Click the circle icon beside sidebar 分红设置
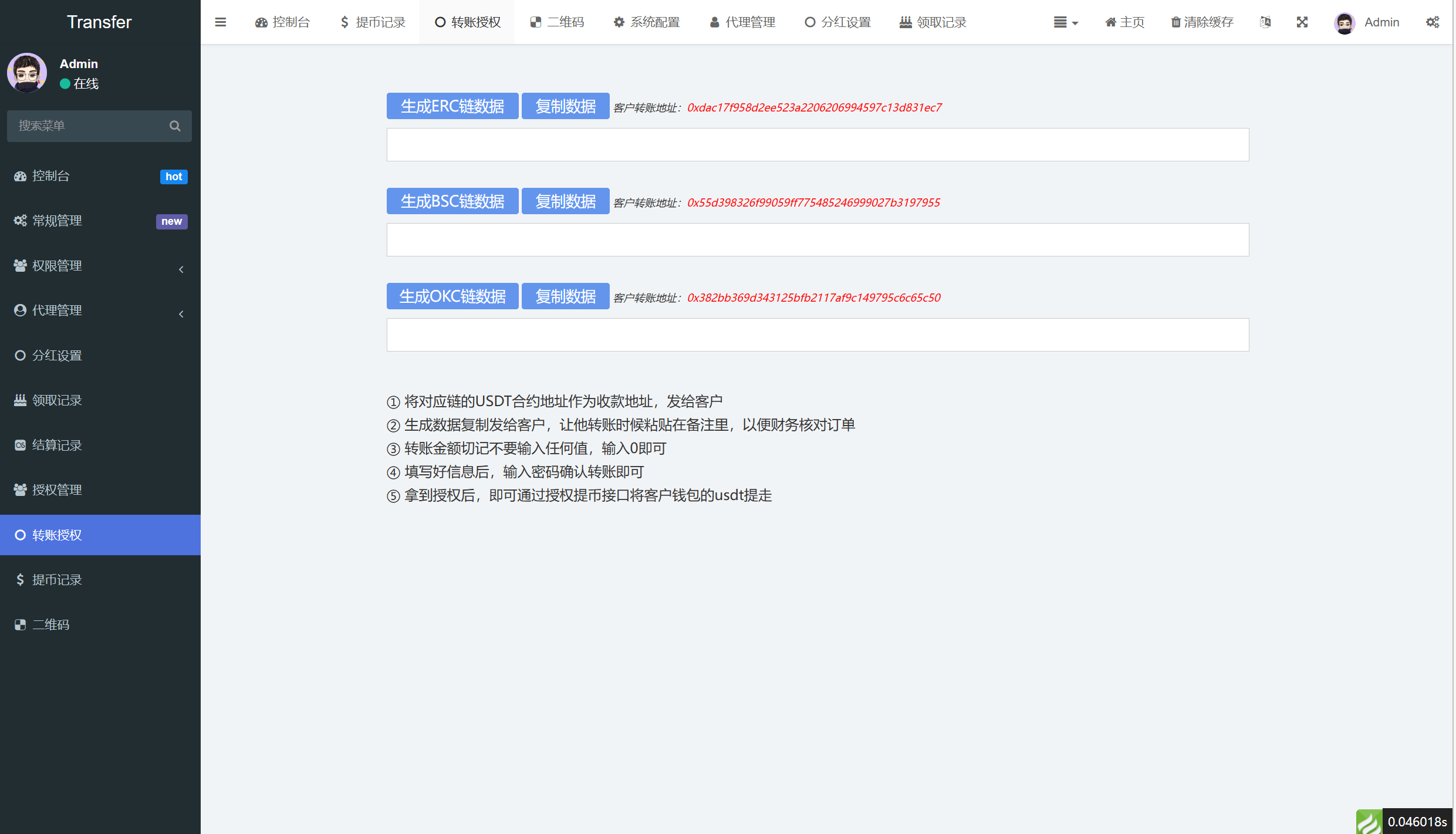 point(20,356)
